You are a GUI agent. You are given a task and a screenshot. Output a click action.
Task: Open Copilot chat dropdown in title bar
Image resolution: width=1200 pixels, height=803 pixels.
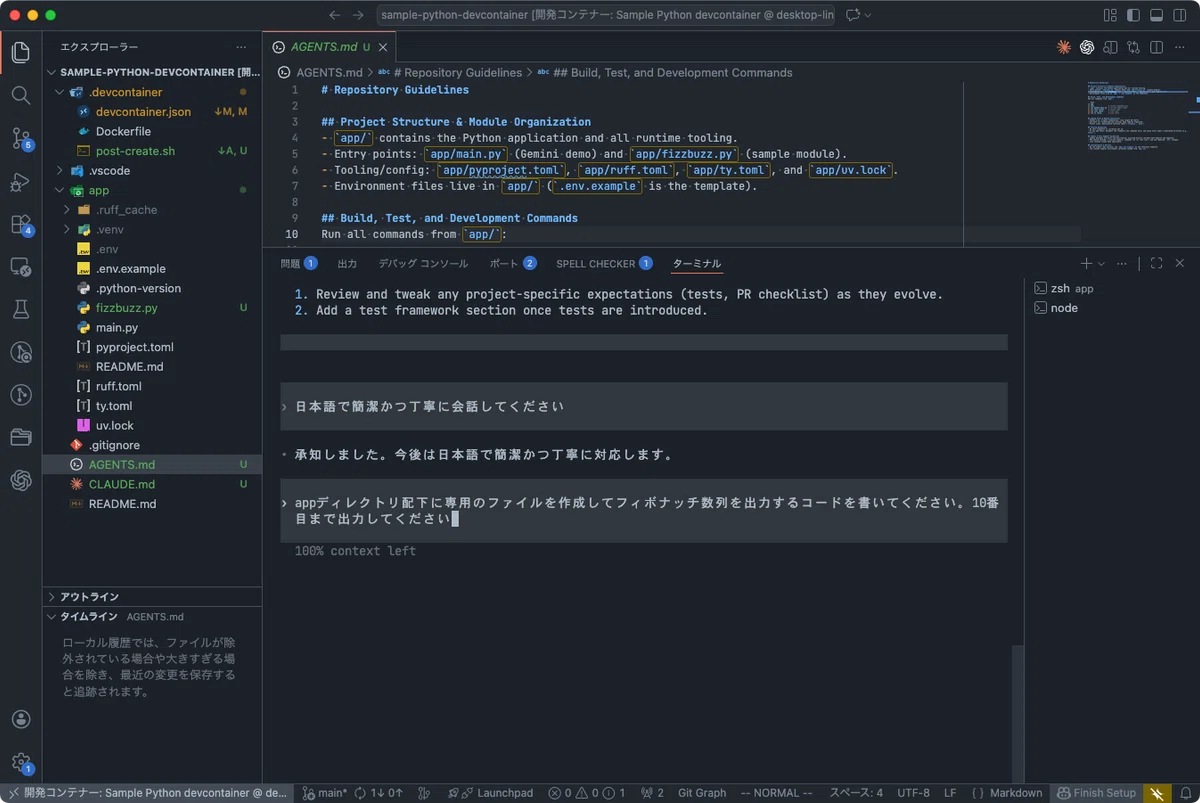(x=867, y=15)
